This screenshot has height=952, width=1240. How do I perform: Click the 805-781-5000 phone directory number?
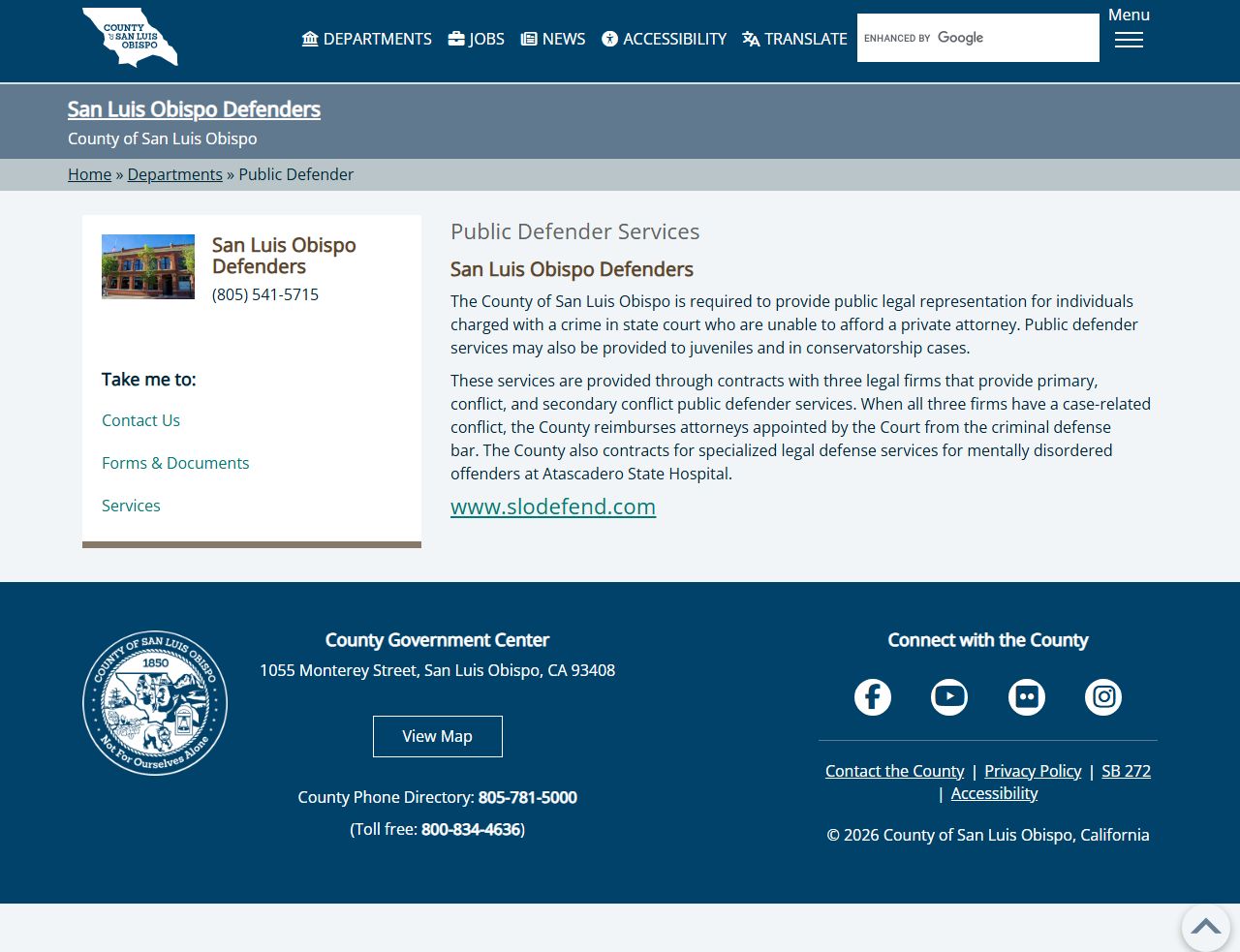point(528,797)
